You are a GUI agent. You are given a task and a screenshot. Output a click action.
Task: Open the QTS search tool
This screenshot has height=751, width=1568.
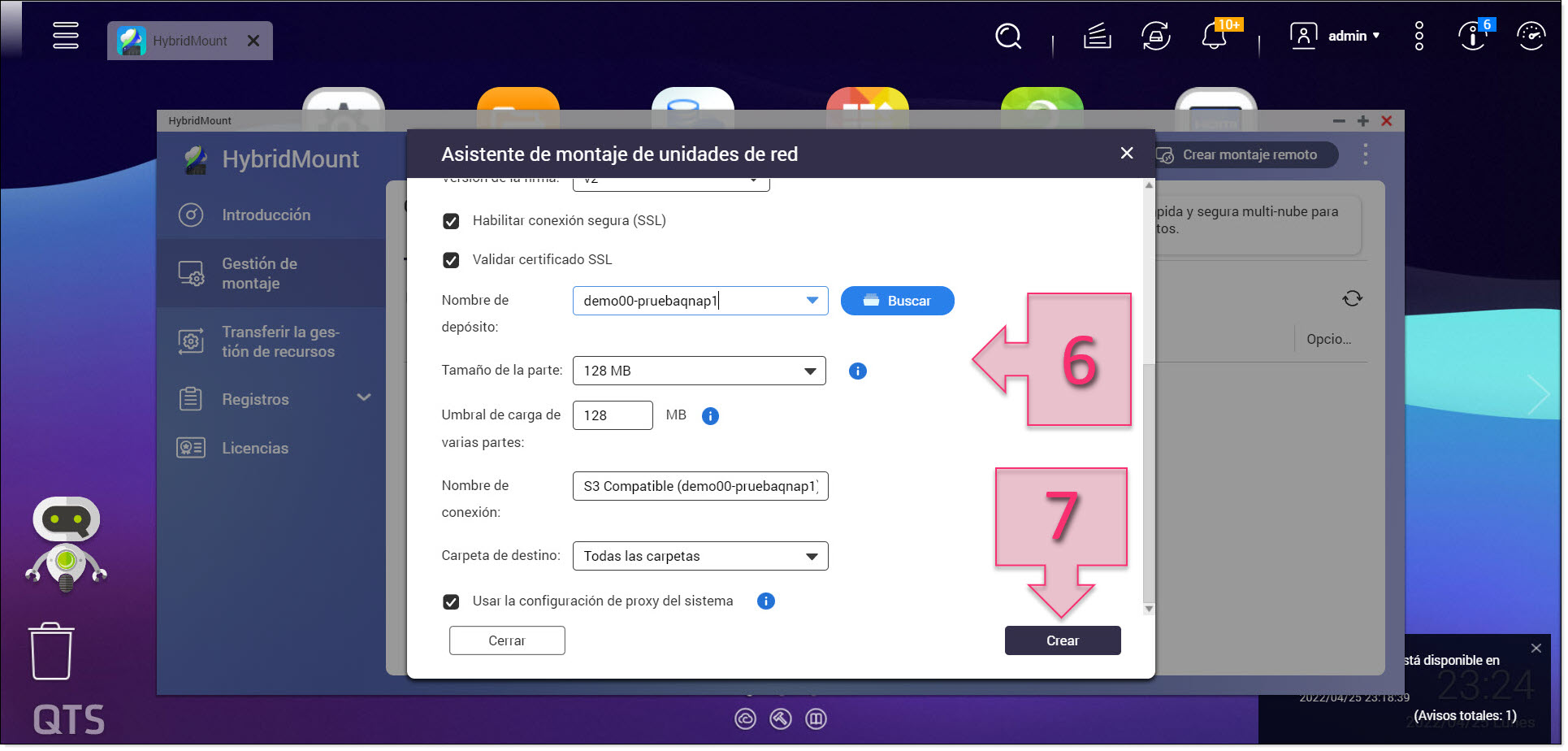pos(1007,37)
